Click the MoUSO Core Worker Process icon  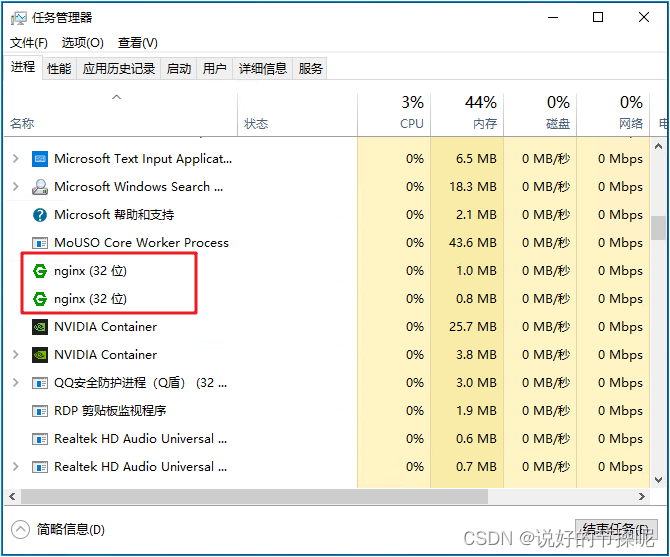tap(40, 243)
